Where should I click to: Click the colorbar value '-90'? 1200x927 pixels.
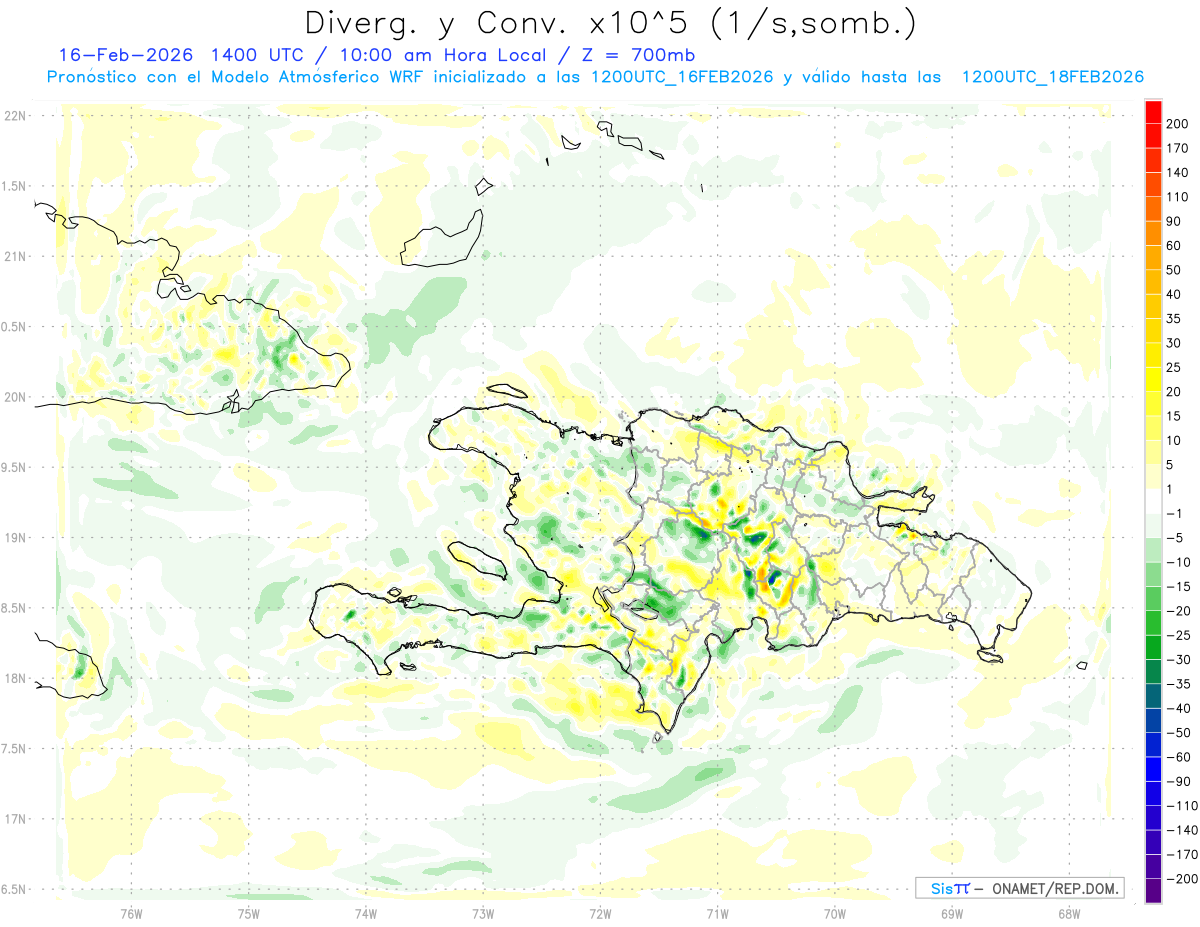[1178, 781]
